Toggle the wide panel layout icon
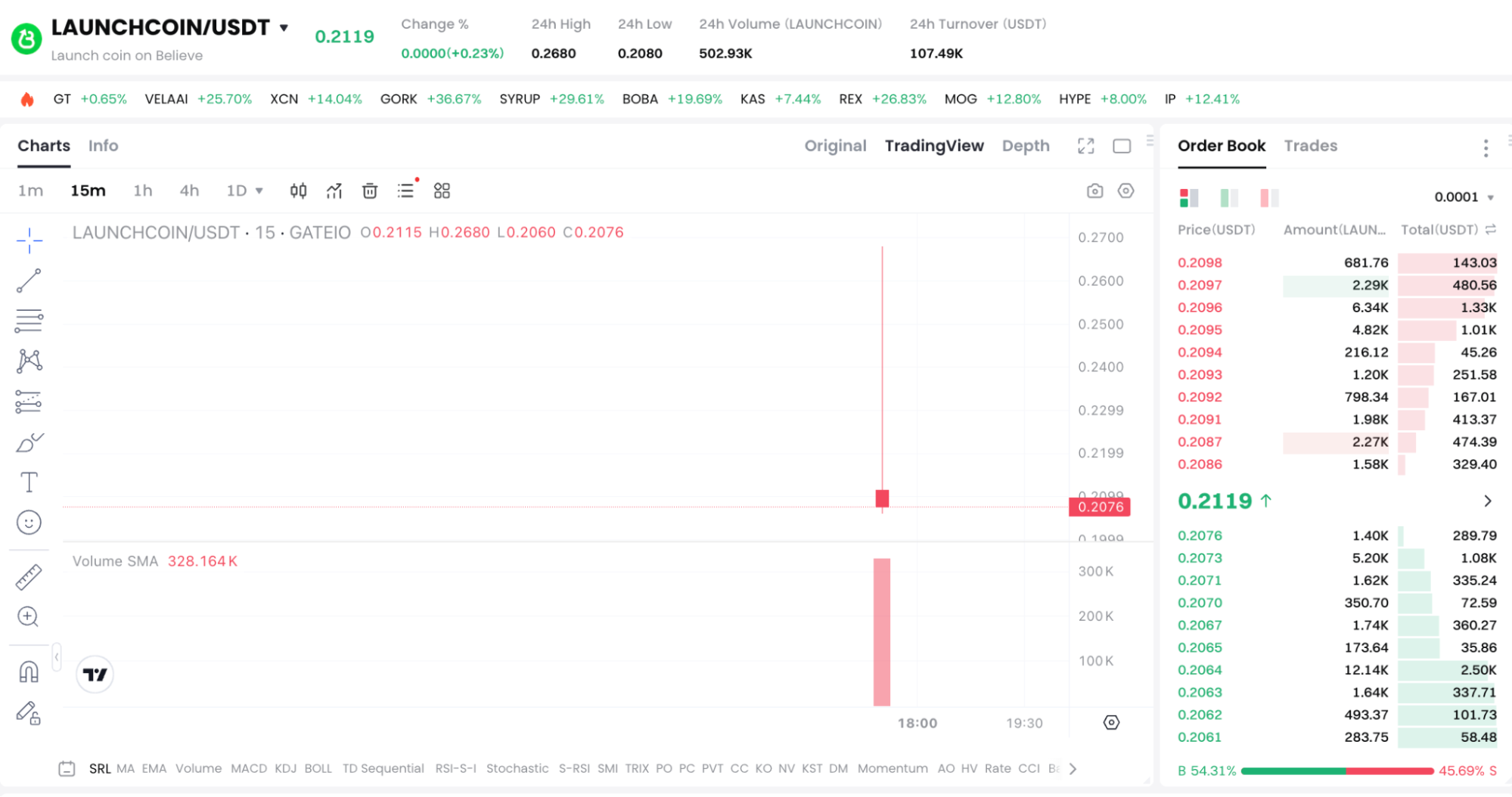Image resolution: width=1512 pixels, height=797 pixels. 1122,146
